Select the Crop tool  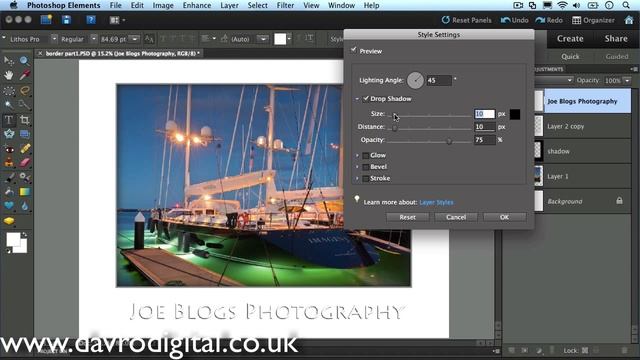[x=24, y=120]
